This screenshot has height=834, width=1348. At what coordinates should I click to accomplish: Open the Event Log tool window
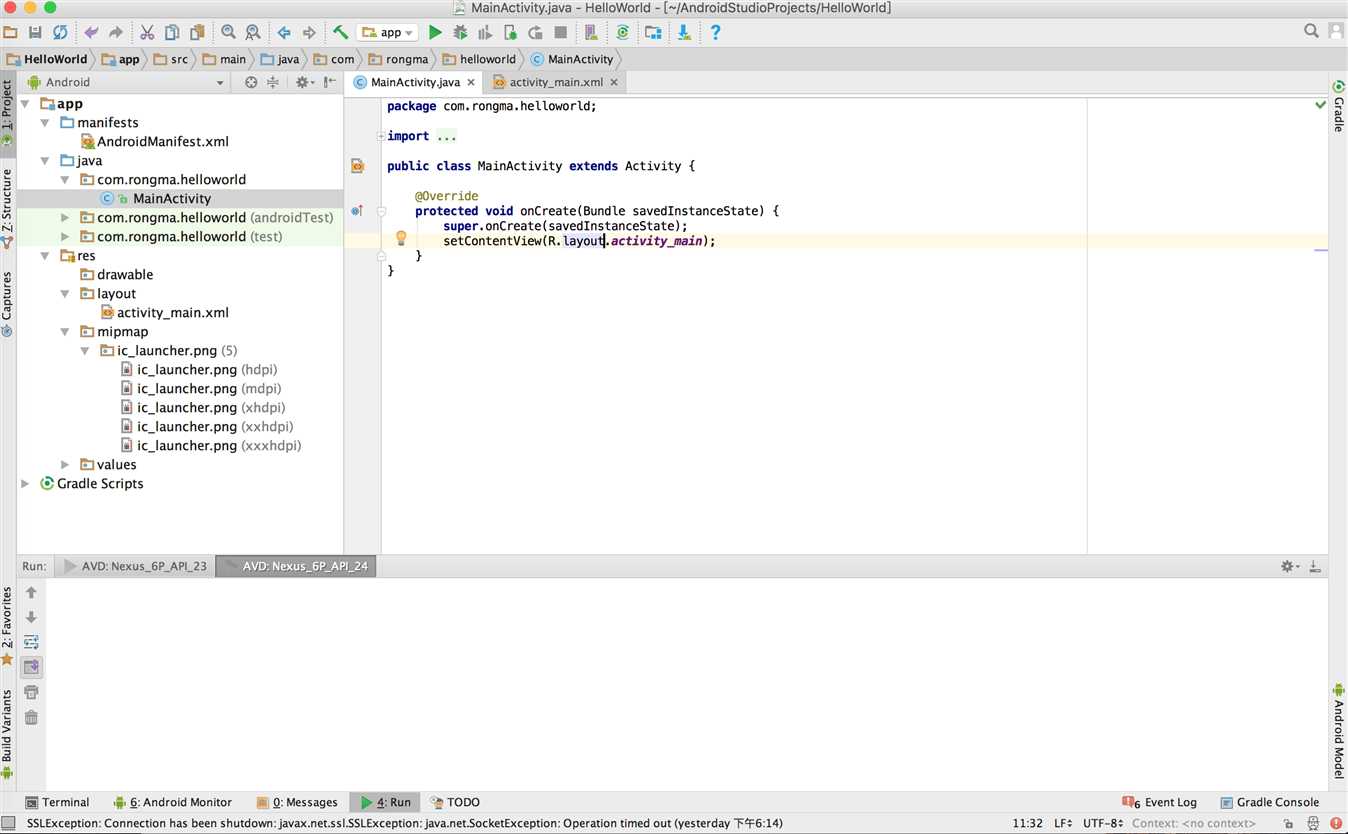tap(1160, 802)
